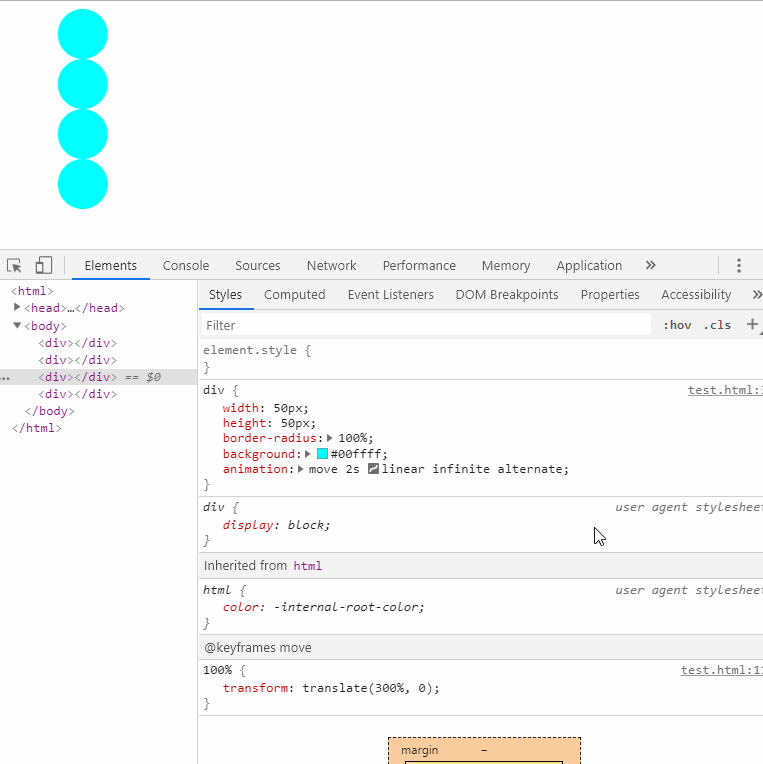763x764 pixels.
Task: Select the first div in body
Action: pos(77,343)
